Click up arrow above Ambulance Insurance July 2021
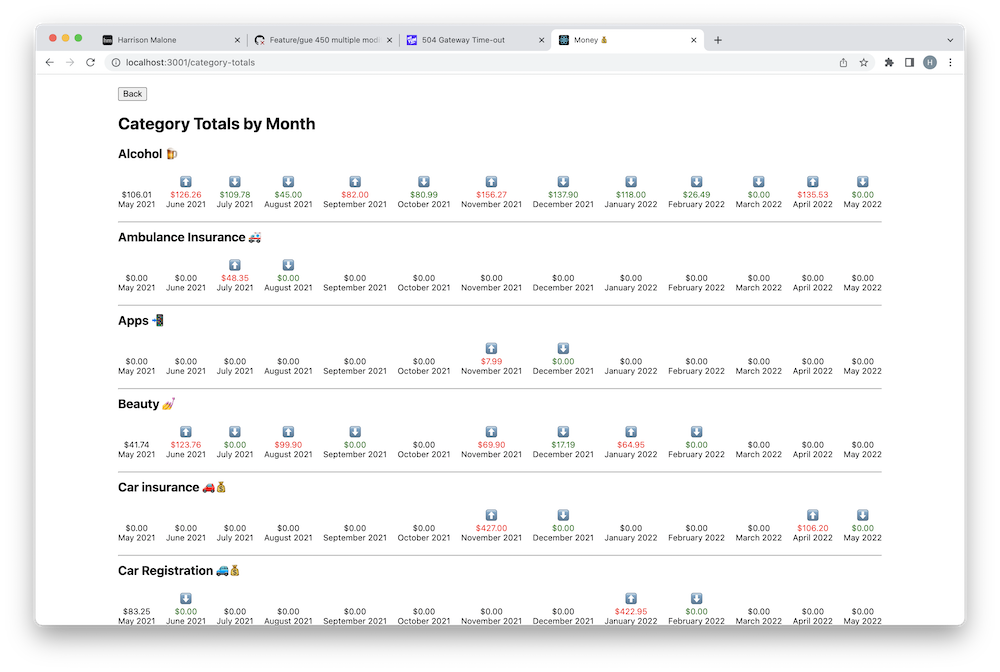1000x672 pixels. point(235,265)
